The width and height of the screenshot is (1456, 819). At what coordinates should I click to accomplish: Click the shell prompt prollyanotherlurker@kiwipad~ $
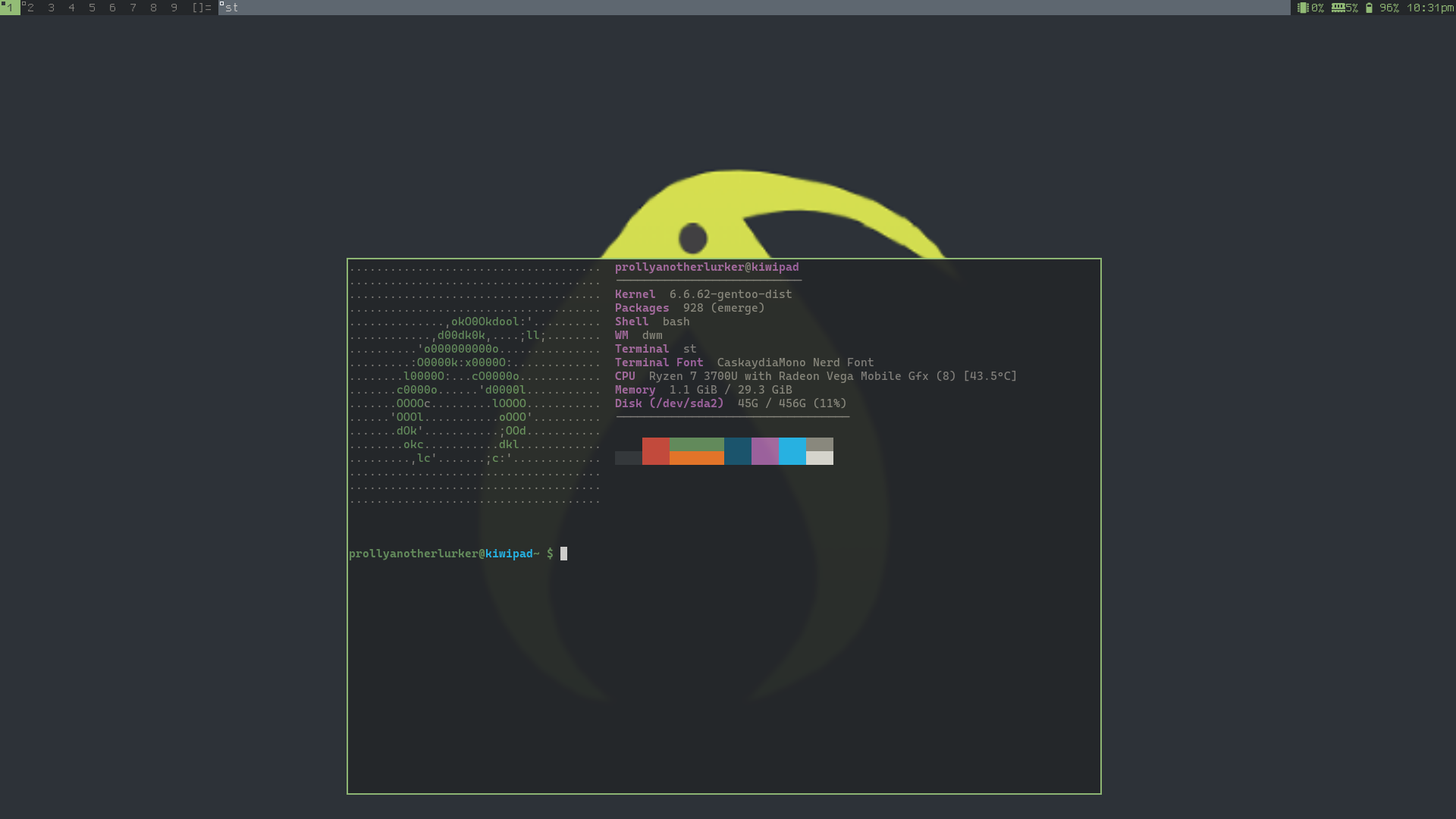[x=451, y=554]
